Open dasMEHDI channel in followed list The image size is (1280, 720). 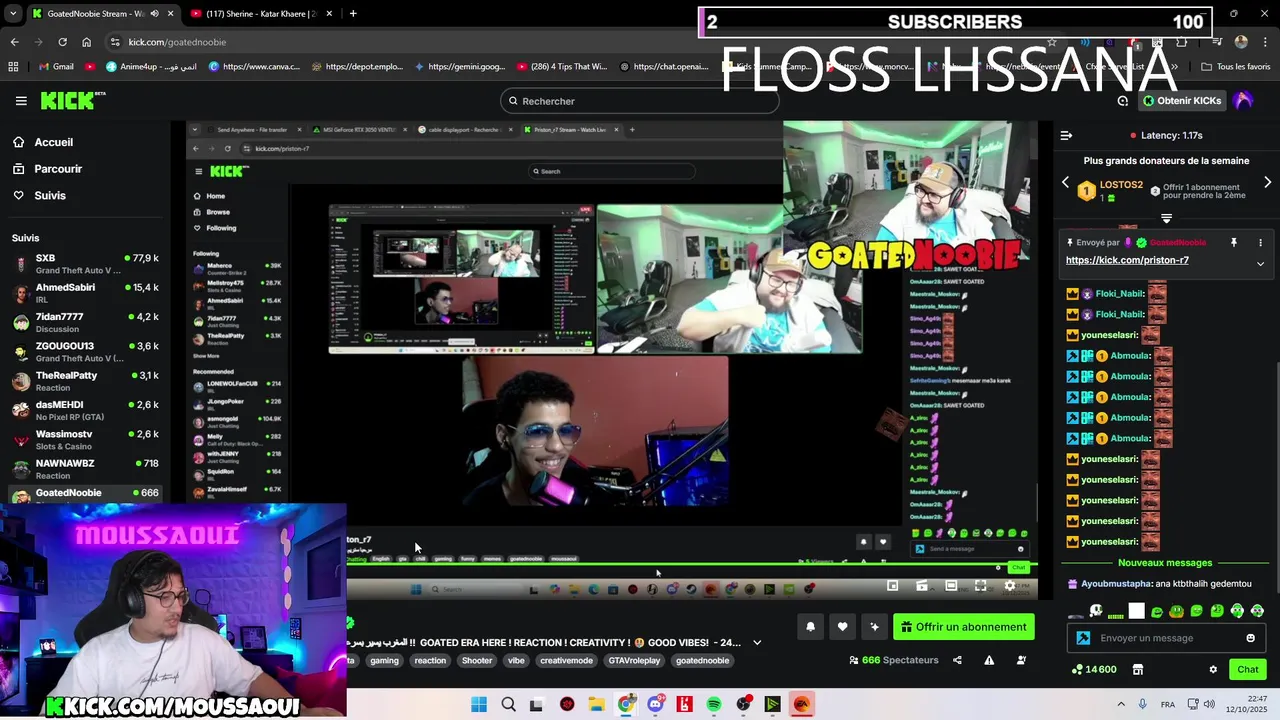85,410
